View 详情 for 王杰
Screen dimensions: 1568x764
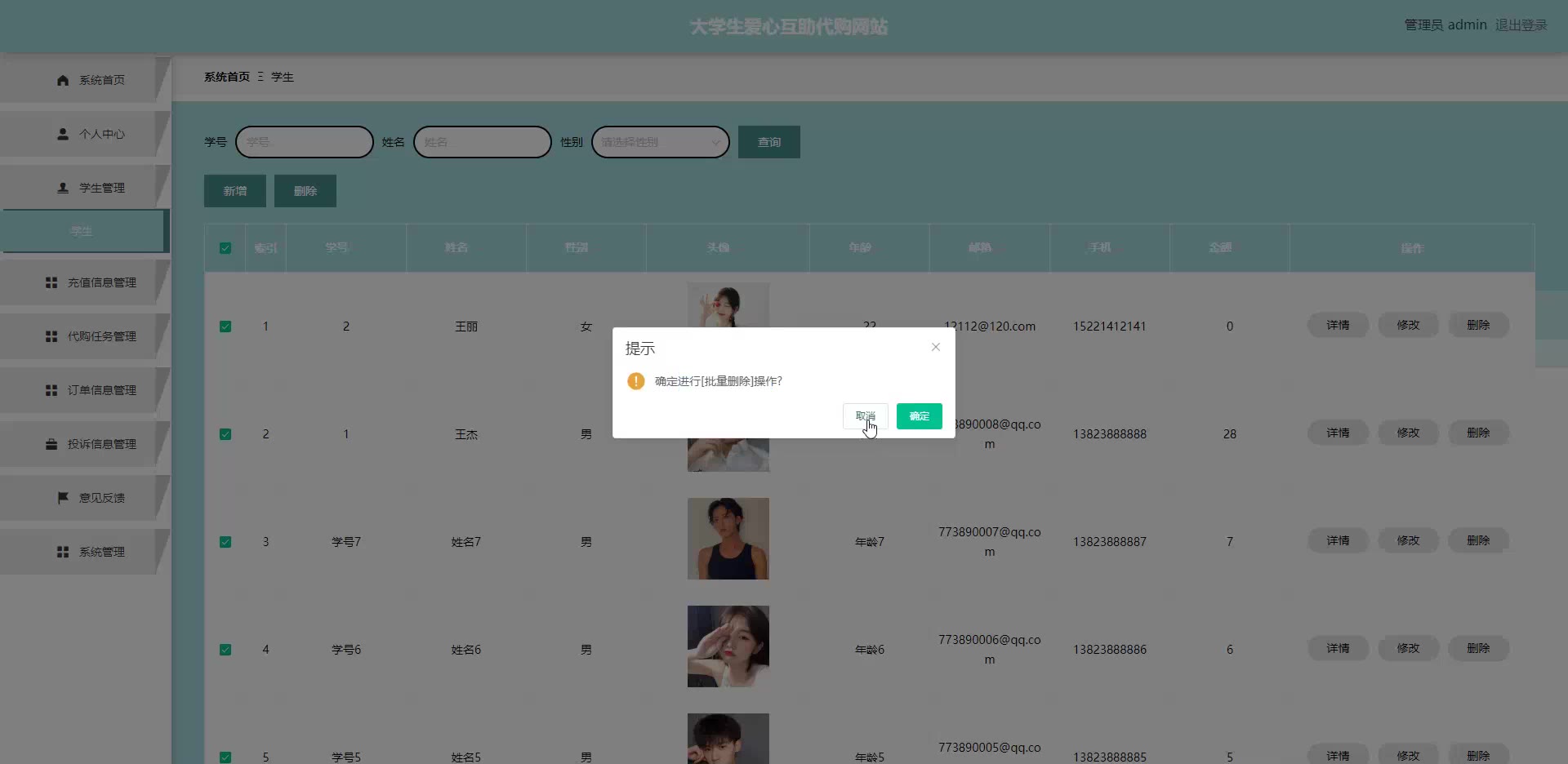(x=1338, y=433)
